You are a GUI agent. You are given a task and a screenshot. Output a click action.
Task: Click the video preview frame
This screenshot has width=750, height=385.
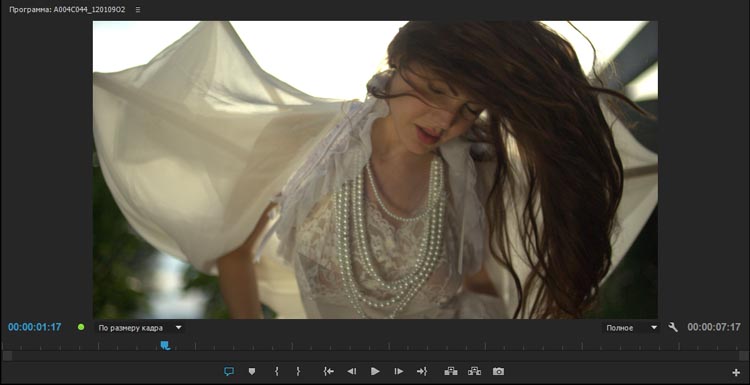click(x=375, y=170)
